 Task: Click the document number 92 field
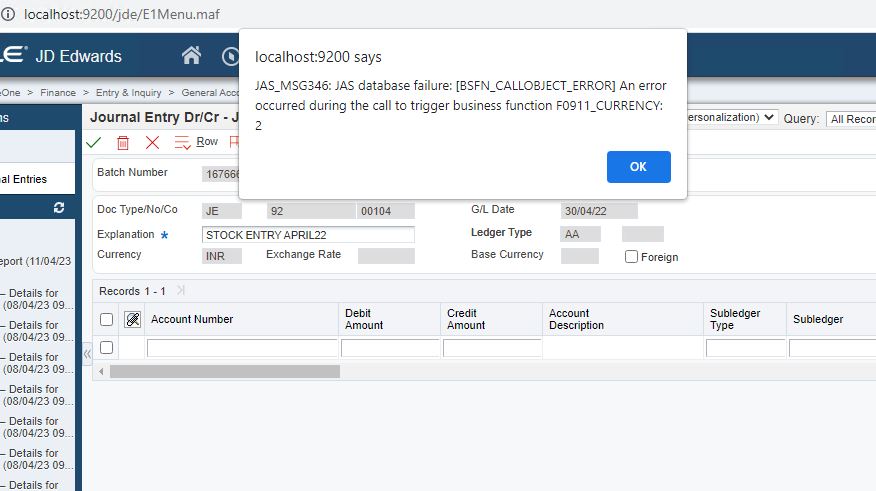coord(311,211)
